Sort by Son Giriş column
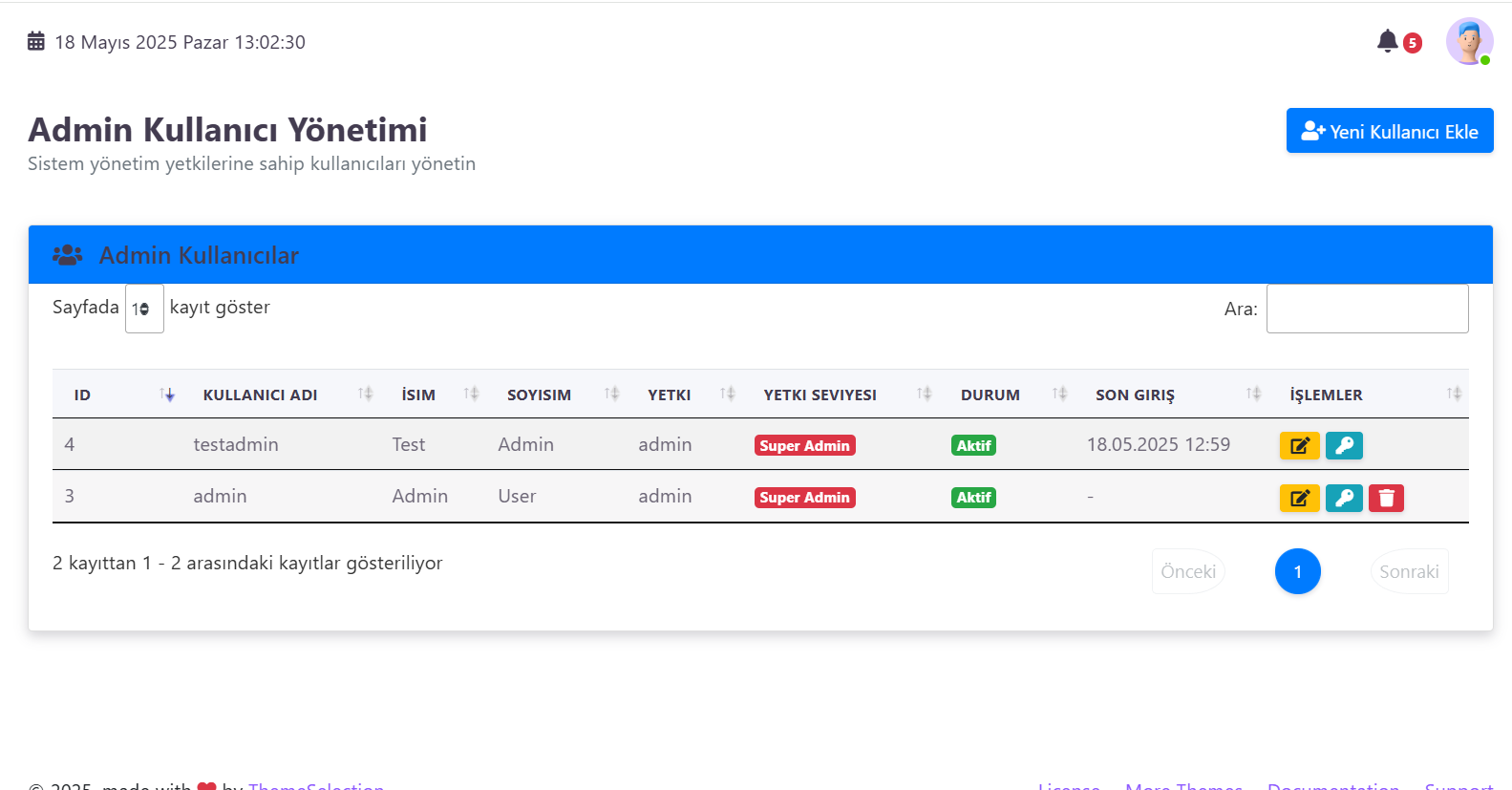This screenshot has height=790, width=1512. pyautogui.click(x=1135, y=395)
